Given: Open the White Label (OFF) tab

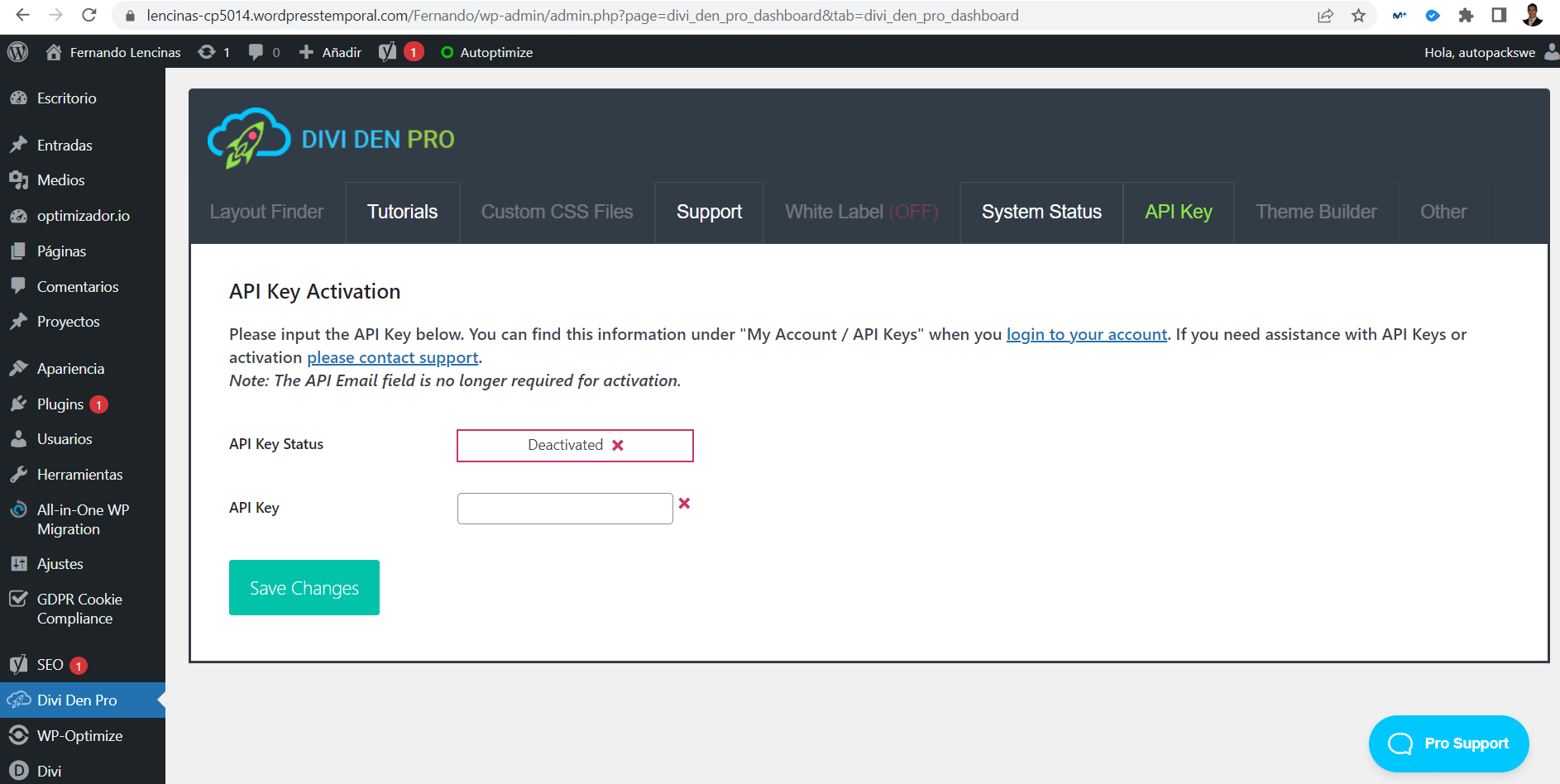Looking at the screenshot, I should pyautogui.click(x=861, y=213).
